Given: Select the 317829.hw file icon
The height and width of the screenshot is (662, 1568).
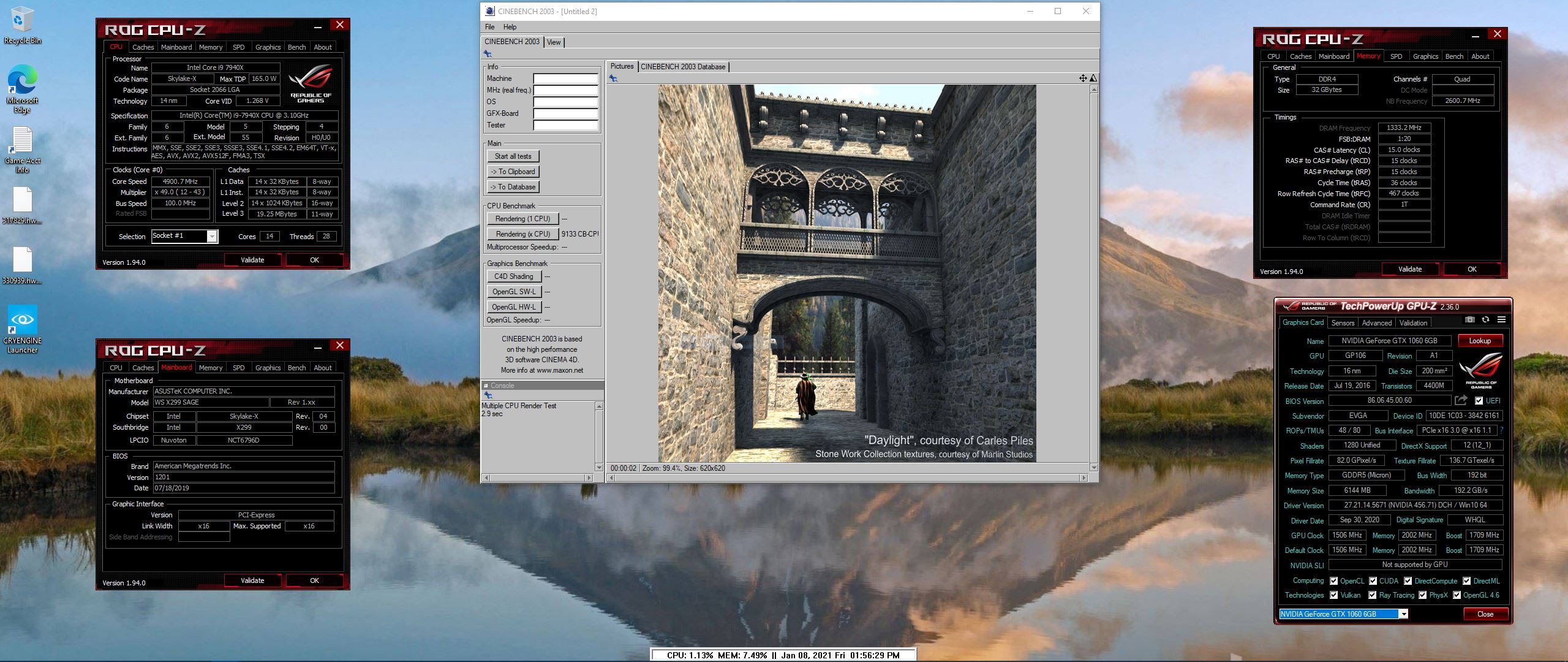Looking at the screenshot, I should [x=22, y=205].
